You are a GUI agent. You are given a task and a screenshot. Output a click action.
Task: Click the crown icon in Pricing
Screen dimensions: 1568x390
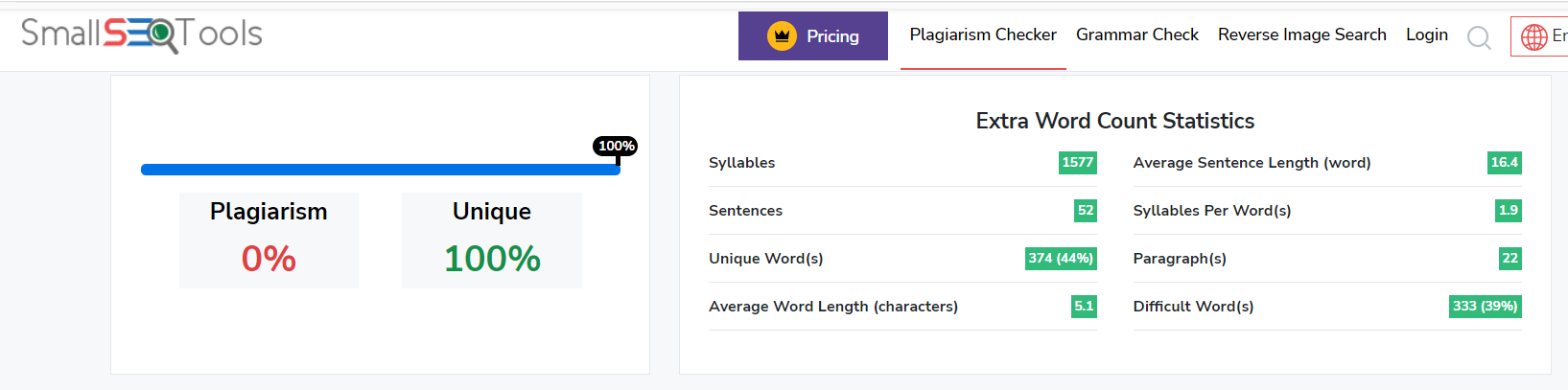782,36
